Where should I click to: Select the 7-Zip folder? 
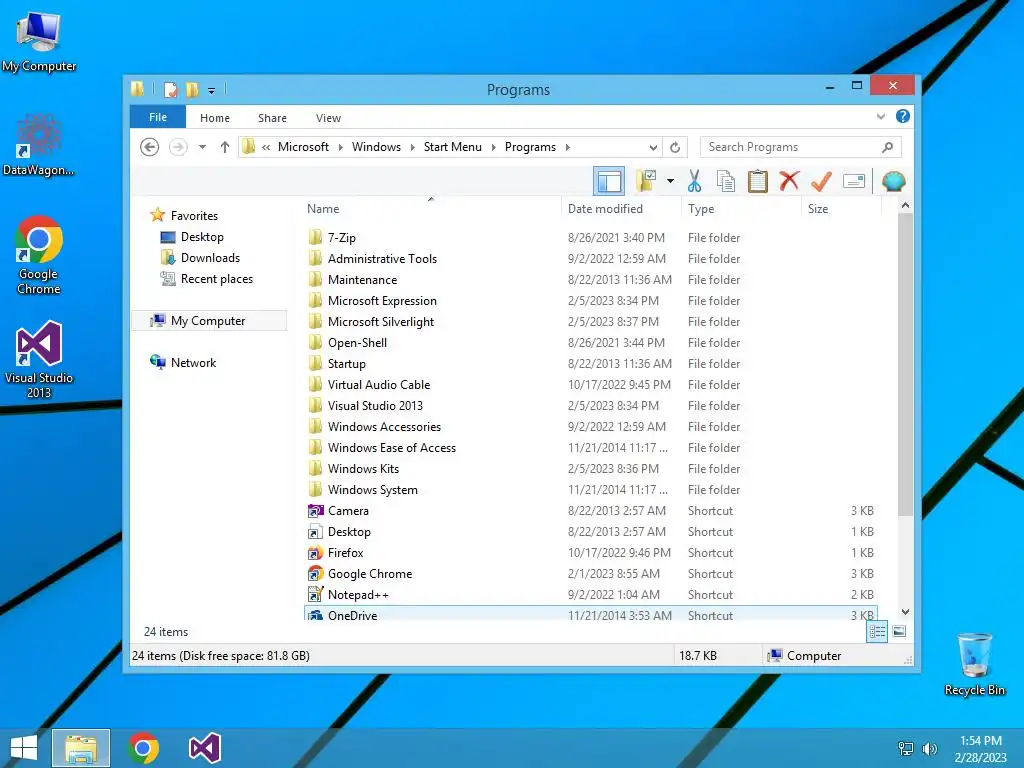point(592,238)
